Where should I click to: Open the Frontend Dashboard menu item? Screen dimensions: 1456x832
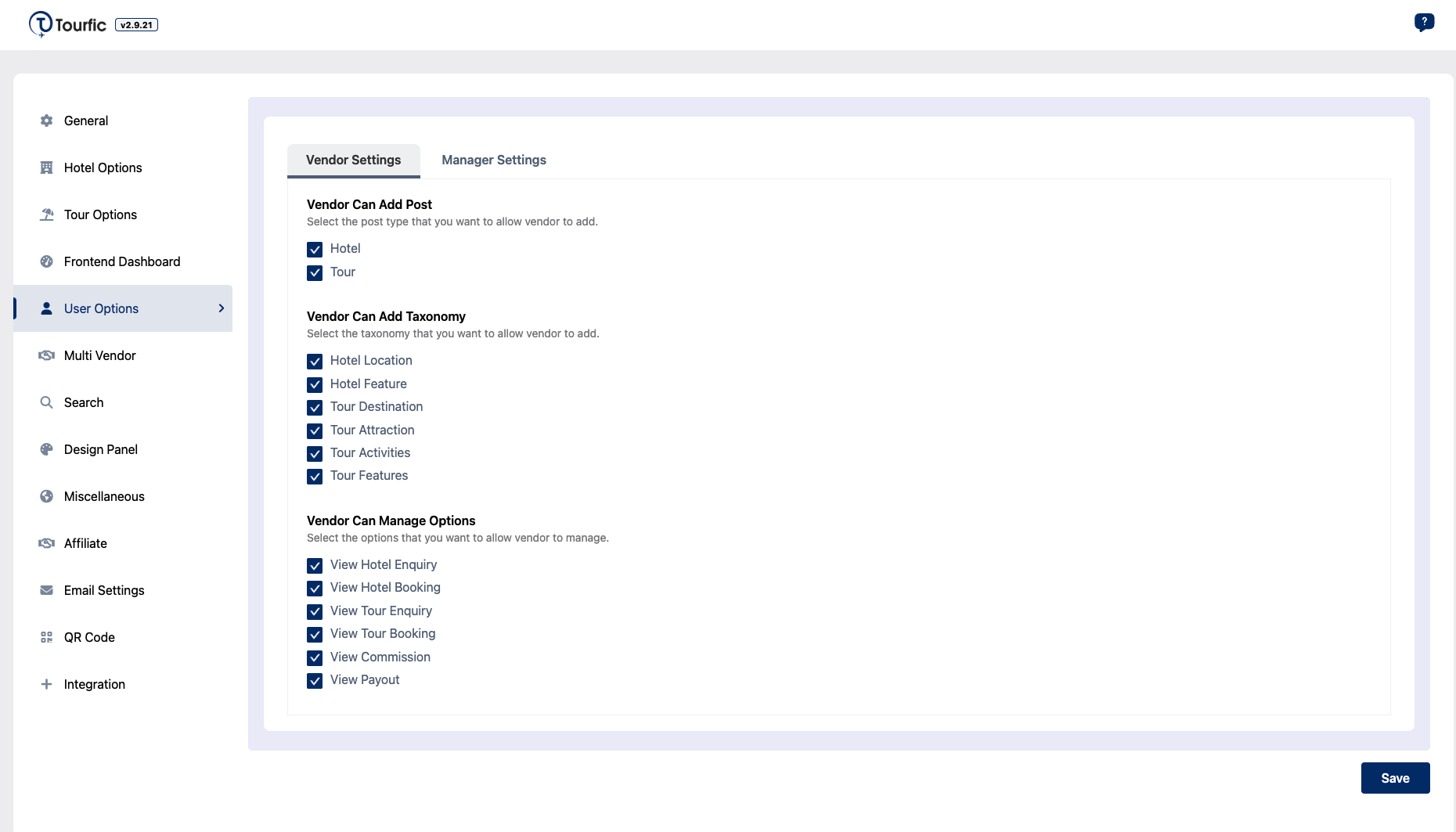coord(122,261)
